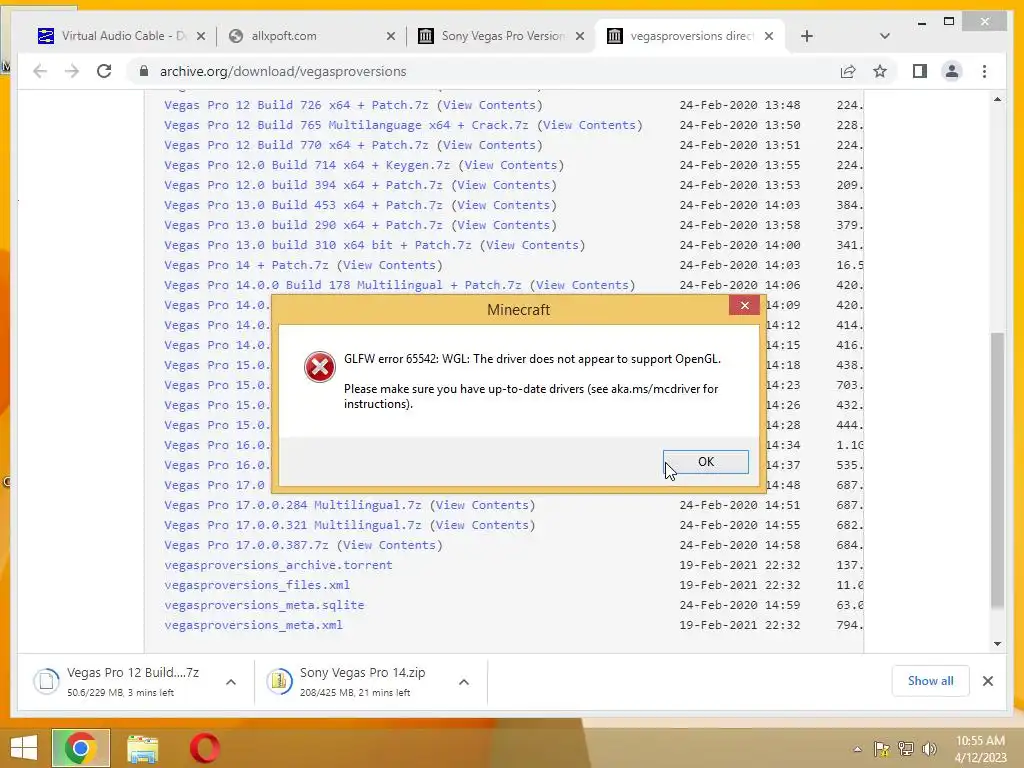Image resolution: width=1024 pixels, height=768 pixels.
Task: Click the scrollbar up arrow
Action: (997, 99)
